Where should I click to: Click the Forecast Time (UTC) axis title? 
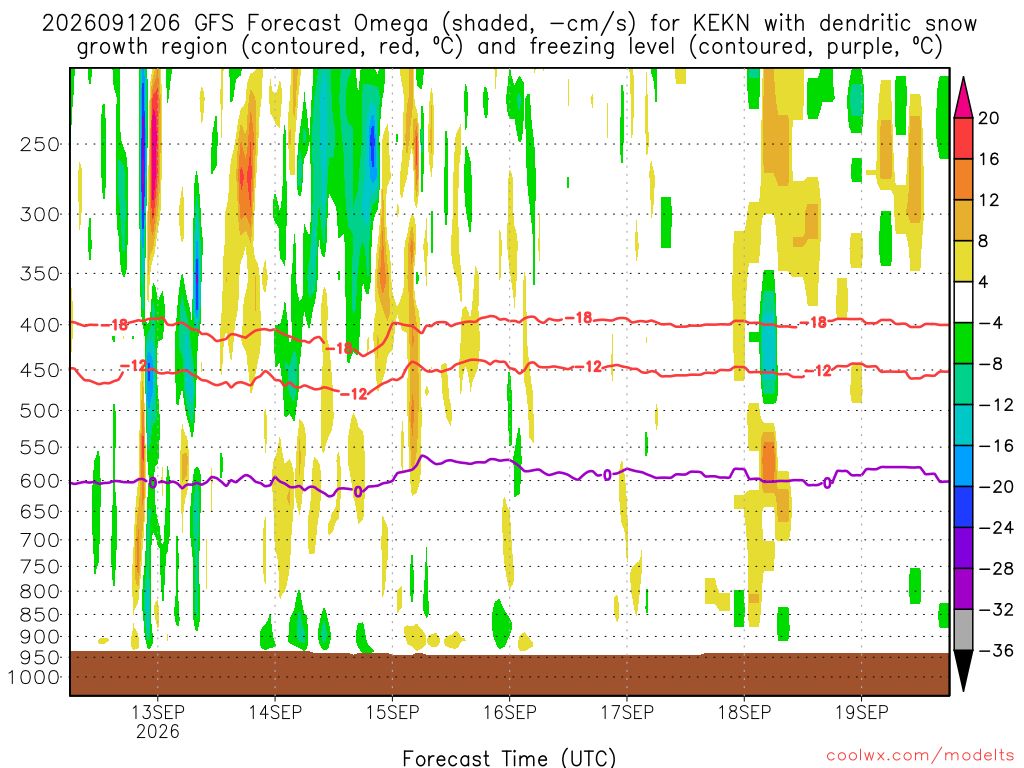tap(509, 758)
